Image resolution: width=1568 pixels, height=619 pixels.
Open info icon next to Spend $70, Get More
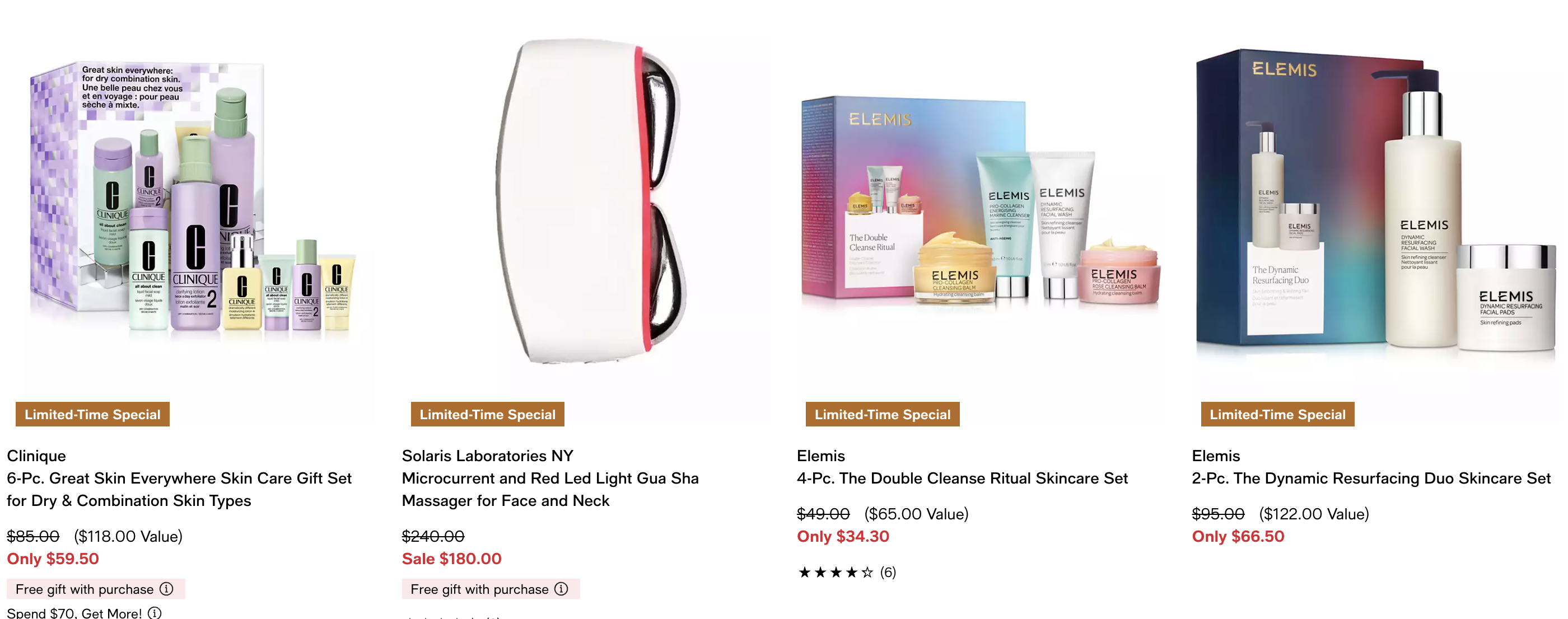(155, 612)
